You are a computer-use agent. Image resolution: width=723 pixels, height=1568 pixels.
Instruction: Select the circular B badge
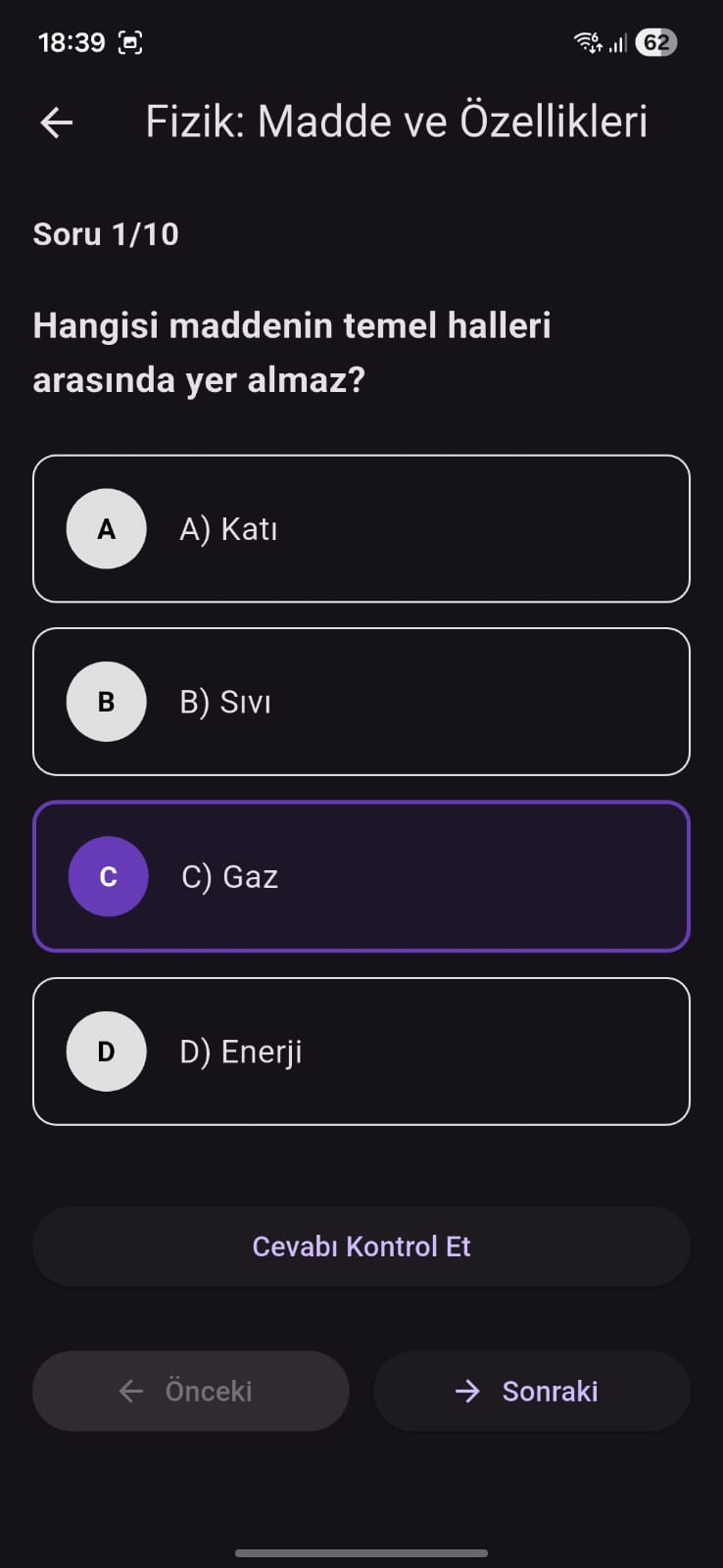point(106,702)
